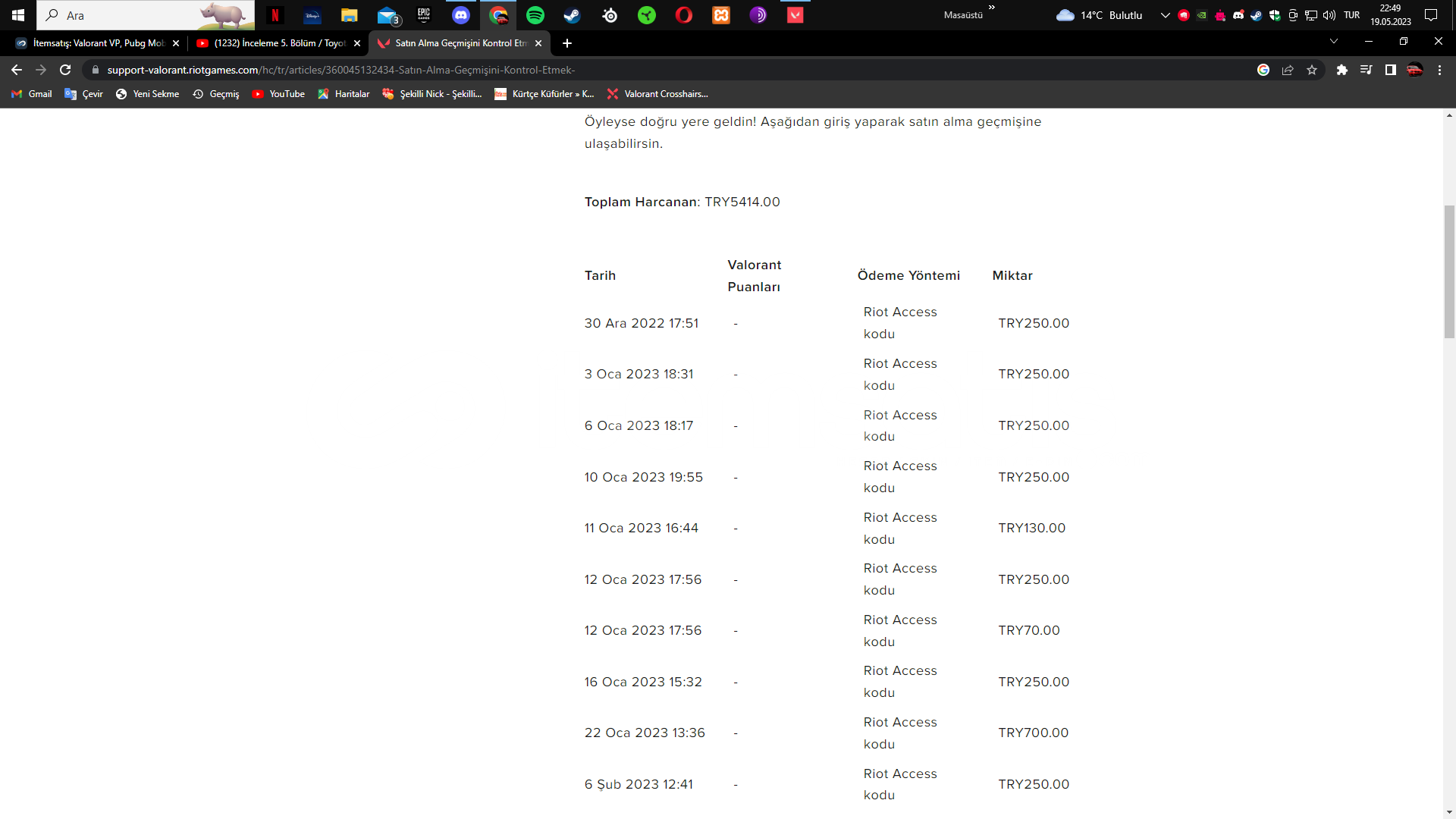This screenshot has width=1456, height=819.
Task: View site information lock icon
Action: pos(95,70)
